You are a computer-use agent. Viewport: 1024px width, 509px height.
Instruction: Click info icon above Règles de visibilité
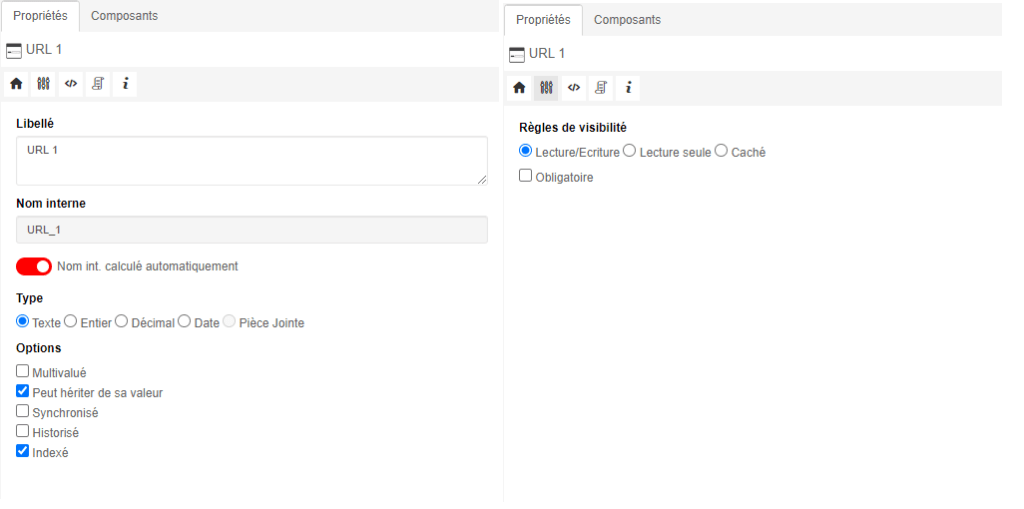tap(628, 88)
